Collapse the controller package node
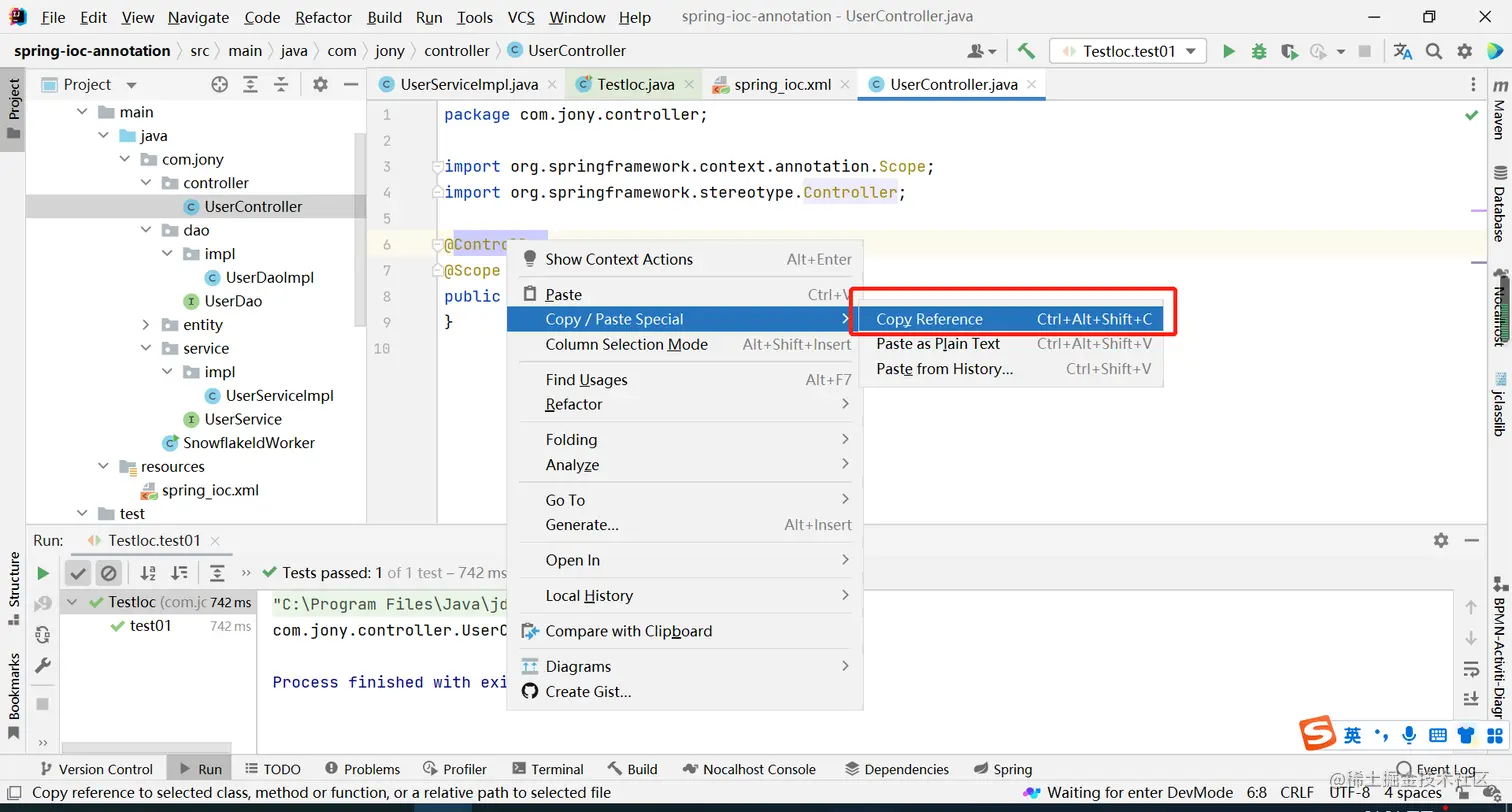 (x=146, y=183)
